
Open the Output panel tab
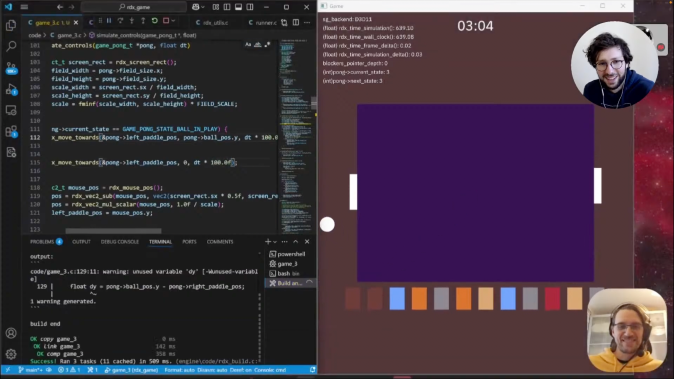click(81, 242)
